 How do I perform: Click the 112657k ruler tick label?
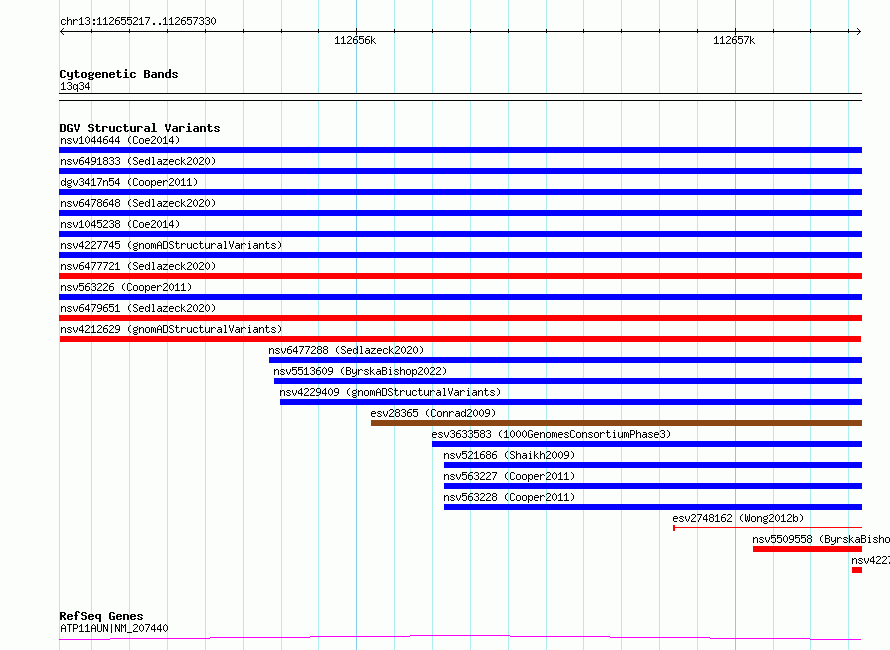pyautogui.click(x=734, y=40)
